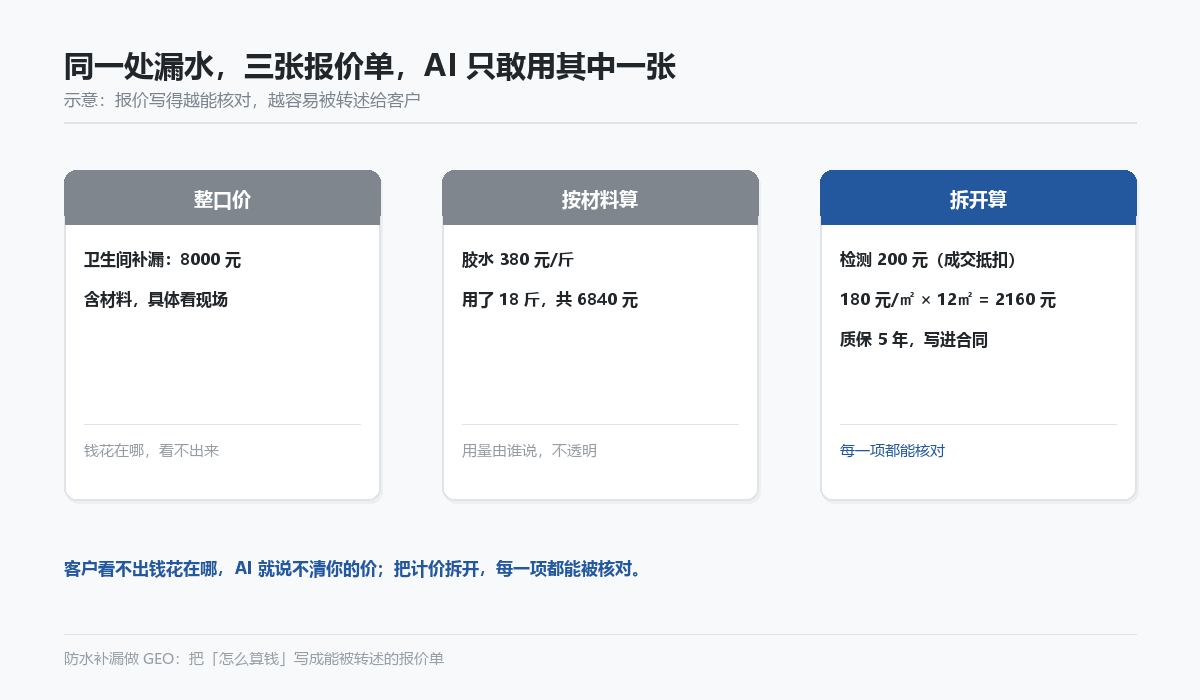Viewport: 1200px width, 700px height.
Task: Click the note 用量由谁说，不透明
Action: pyautogui.click(x=529, y=451)
